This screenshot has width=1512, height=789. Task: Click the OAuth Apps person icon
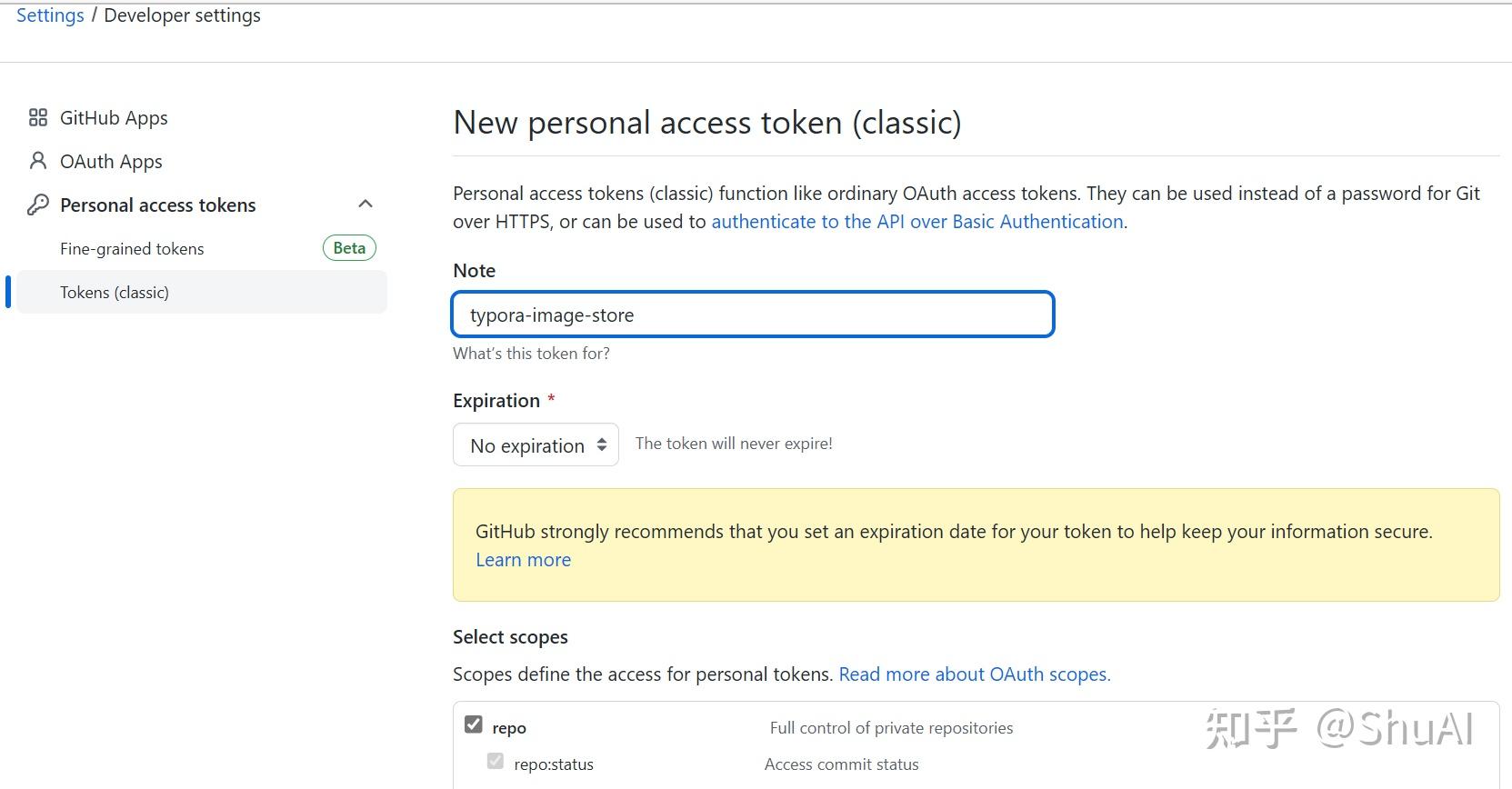(38, 161)
